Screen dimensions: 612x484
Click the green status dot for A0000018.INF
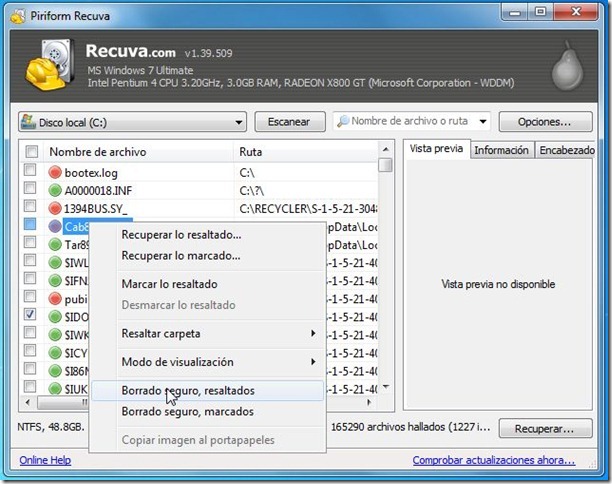[55, 190]
